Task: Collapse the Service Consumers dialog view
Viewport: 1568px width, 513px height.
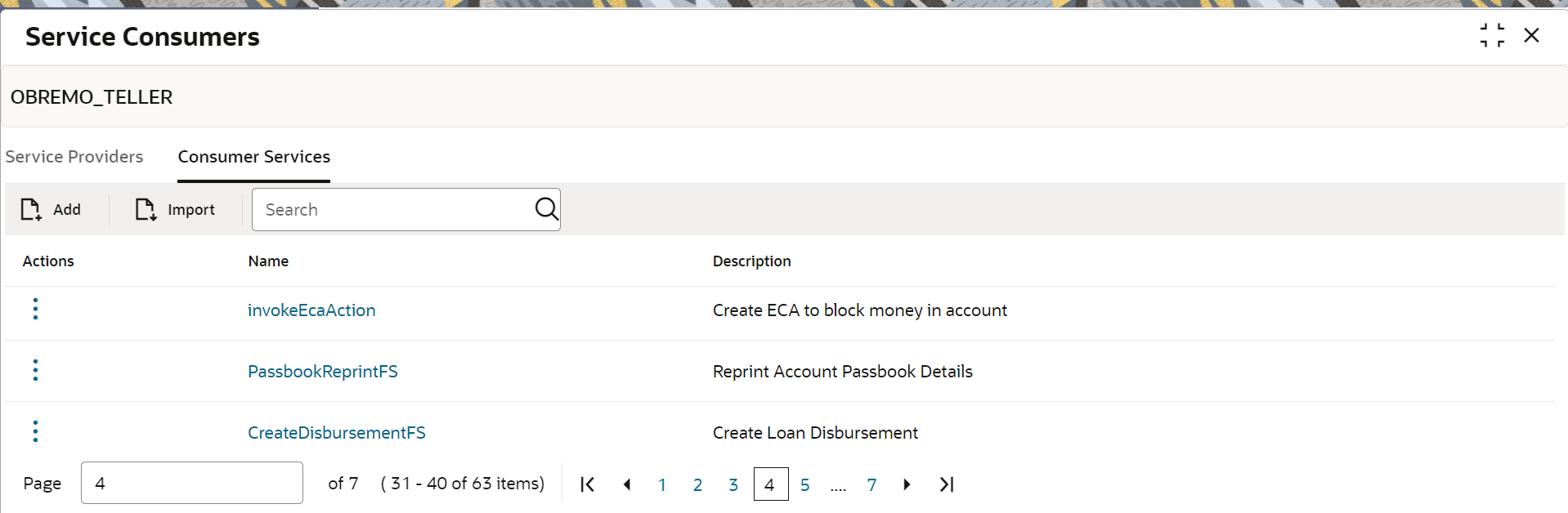Action: click(1492, 35)
